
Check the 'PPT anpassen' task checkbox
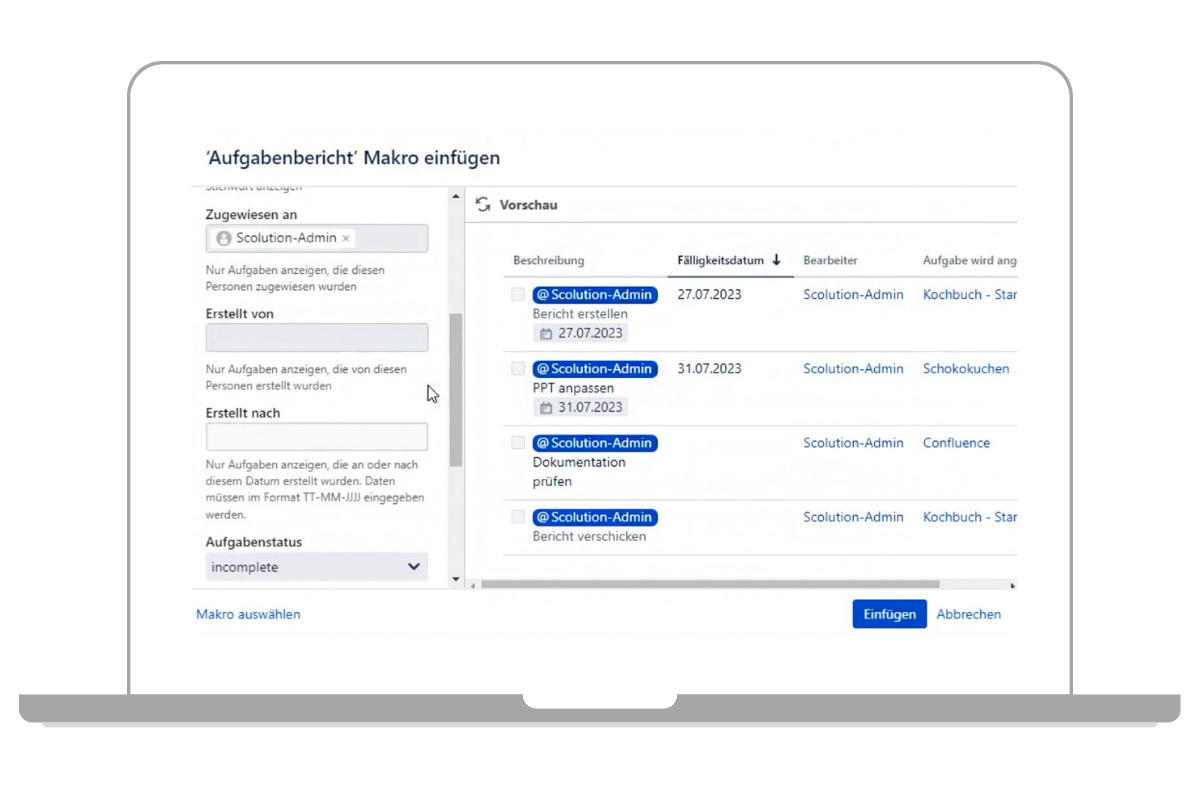pyautogui.click(x=518, y=369)
